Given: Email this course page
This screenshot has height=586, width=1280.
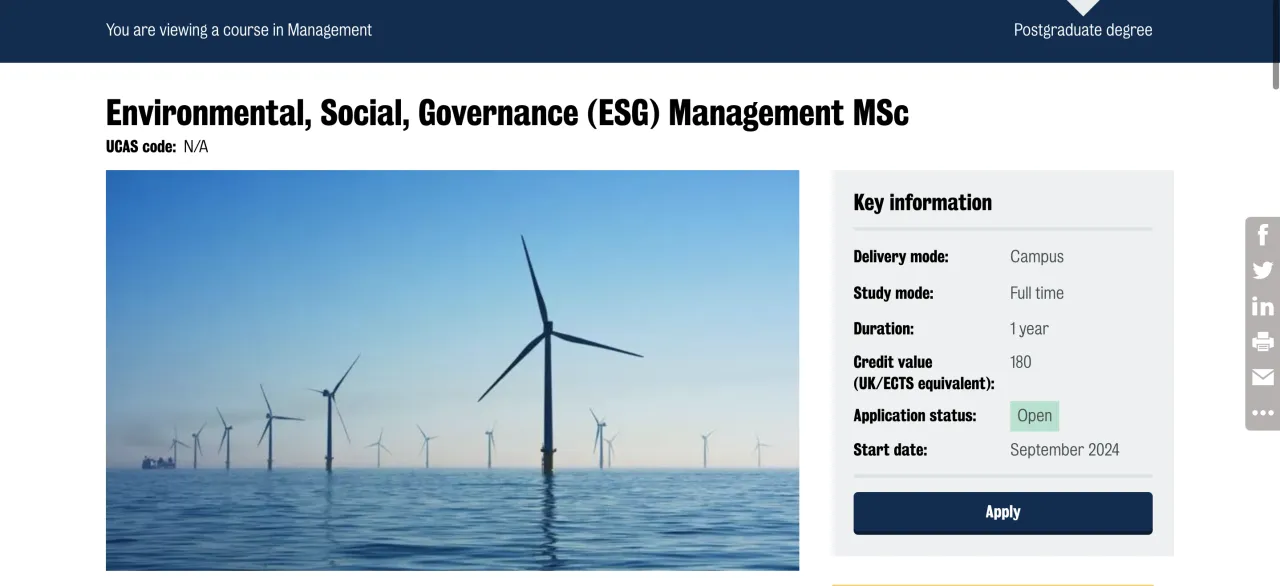Looking at the screenshot, I should (1263, 377).
